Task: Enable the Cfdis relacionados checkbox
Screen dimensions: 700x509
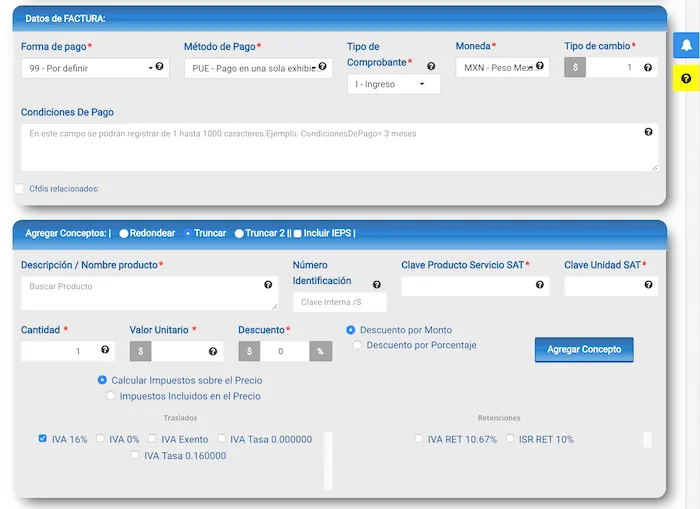Action: 19,188
